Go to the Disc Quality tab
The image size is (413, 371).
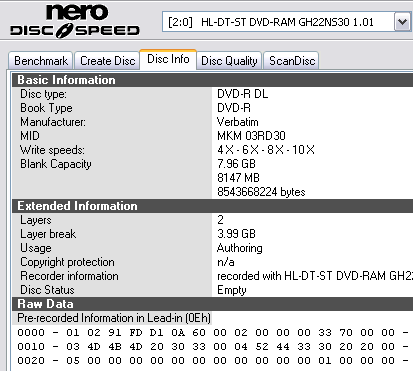tap(229, 61)
